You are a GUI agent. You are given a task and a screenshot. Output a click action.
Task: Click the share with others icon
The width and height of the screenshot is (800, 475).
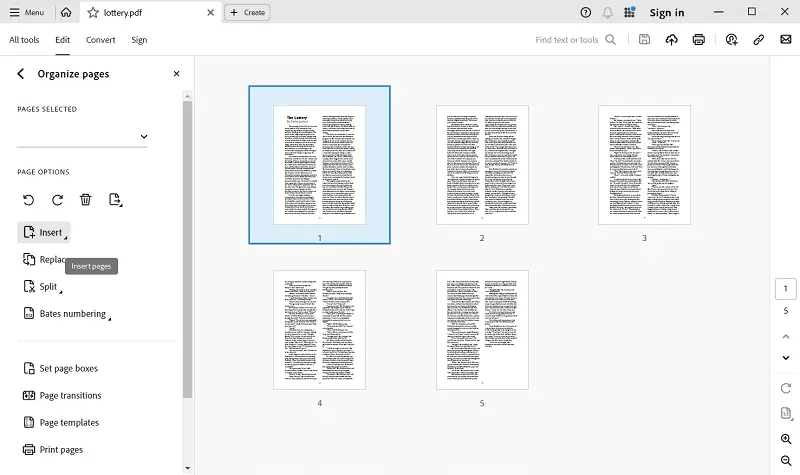(731, 40)
